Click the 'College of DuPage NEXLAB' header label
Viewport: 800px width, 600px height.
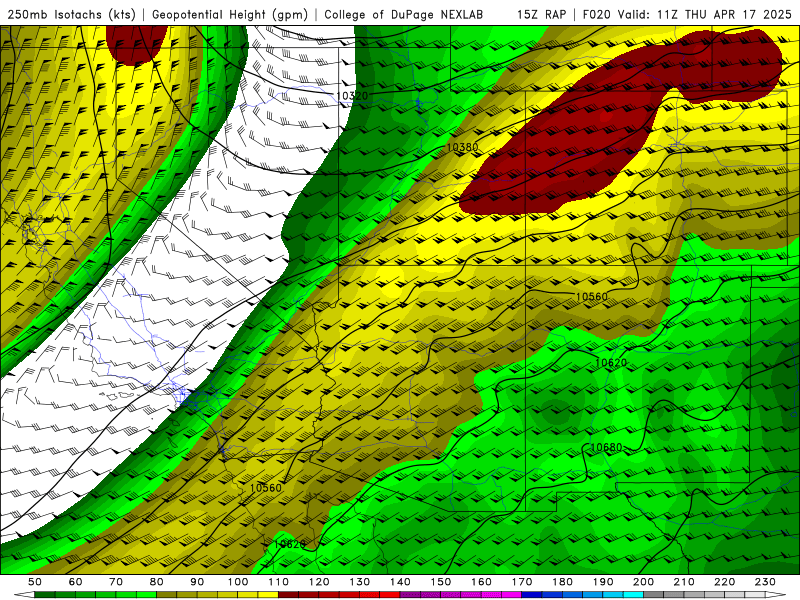click(404, 14)
